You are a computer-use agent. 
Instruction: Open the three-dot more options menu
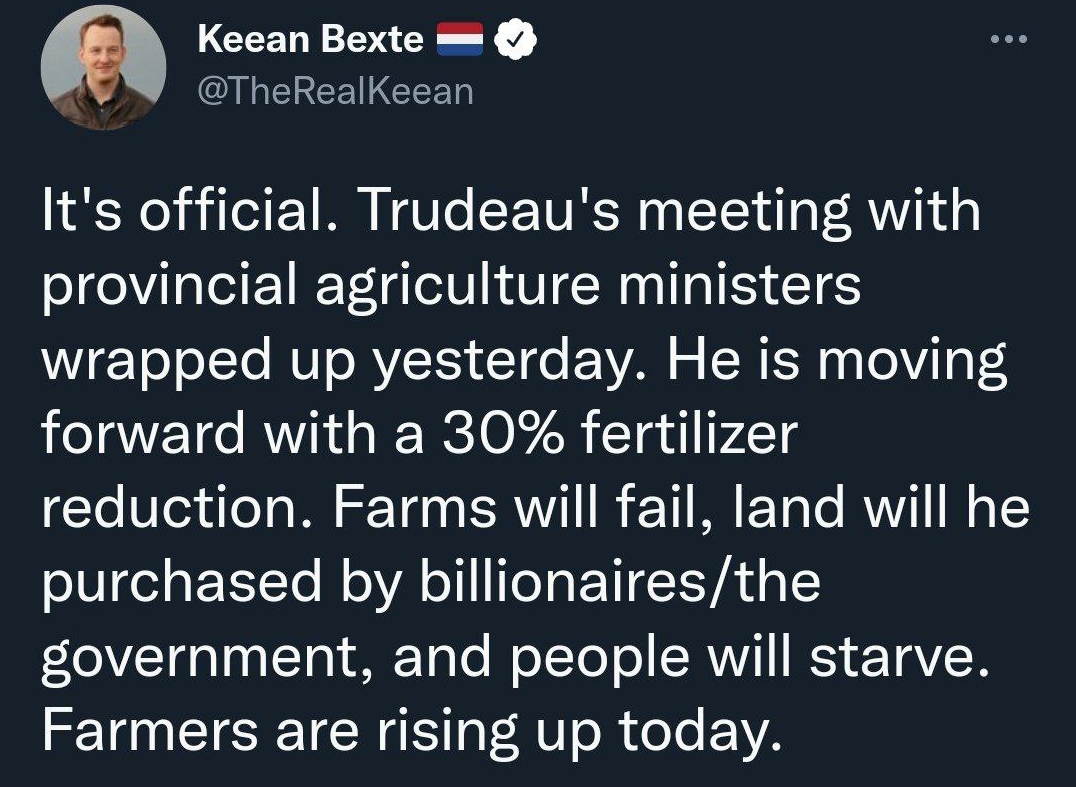1009,39
